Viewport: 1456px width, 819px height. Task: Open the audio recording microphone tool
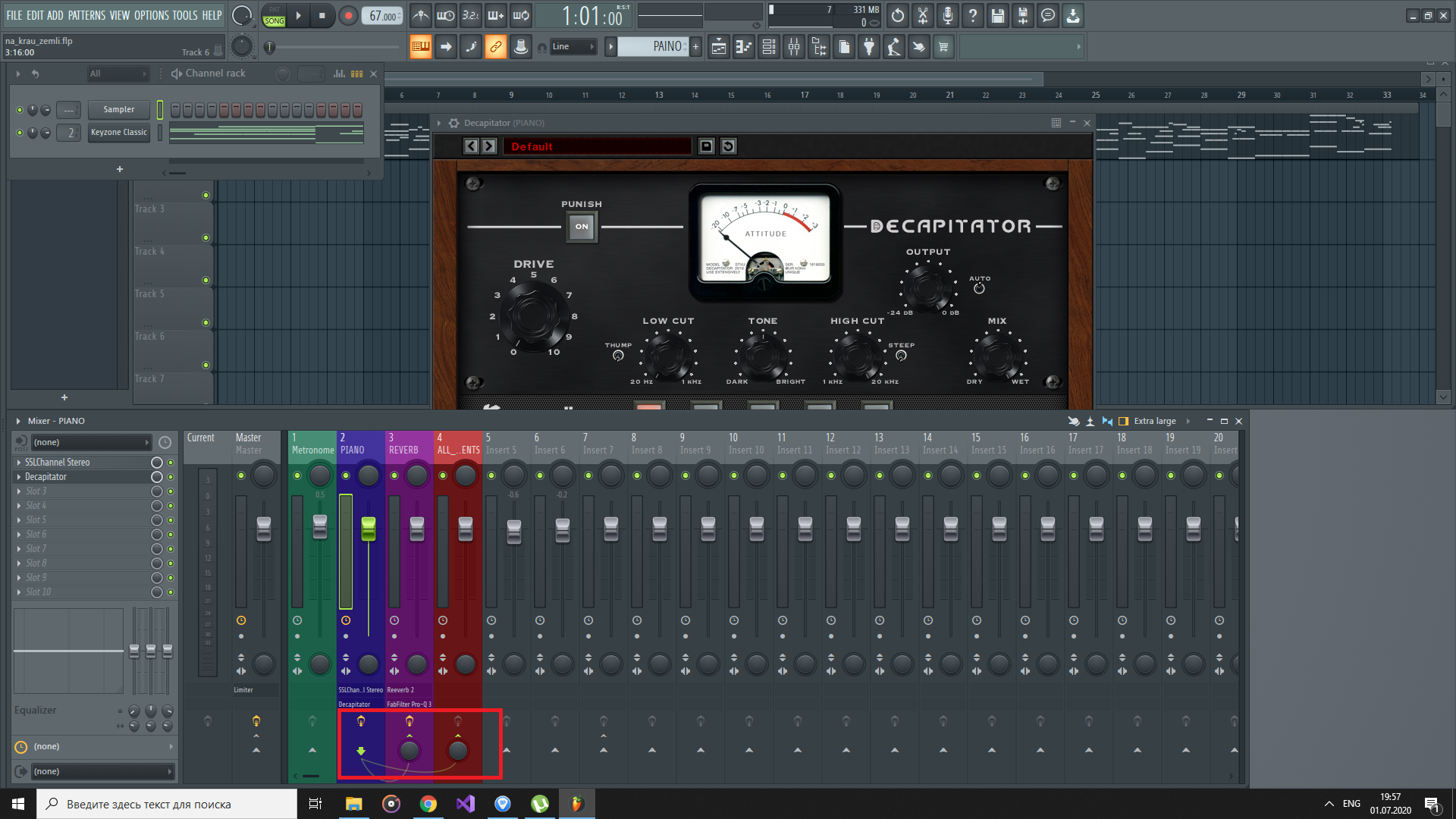tap(948, 15)
